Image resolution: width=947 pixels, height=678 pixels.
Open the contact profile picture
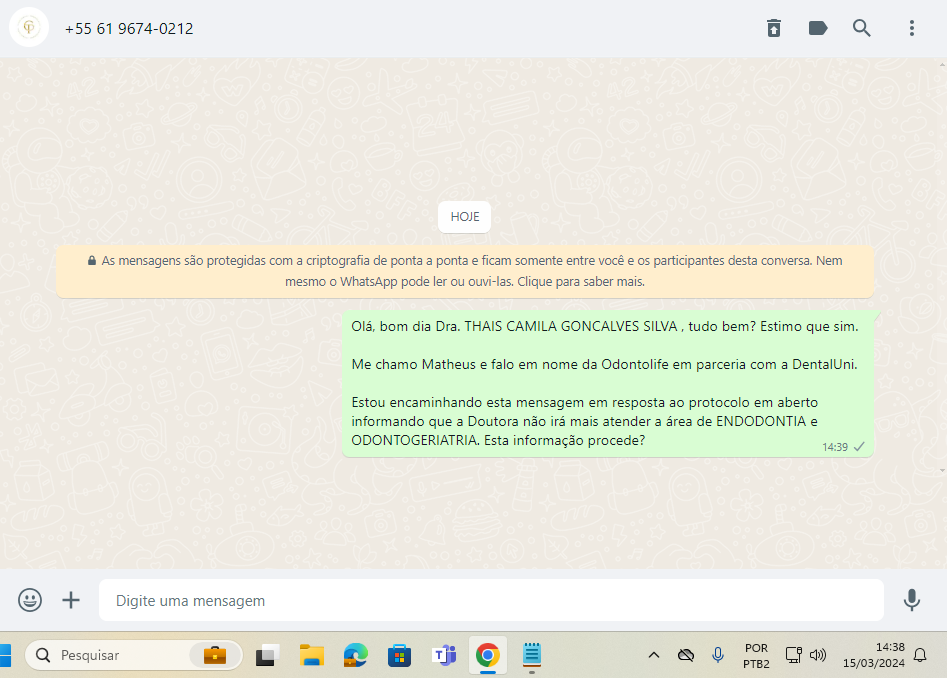click(x=28, y=28)
